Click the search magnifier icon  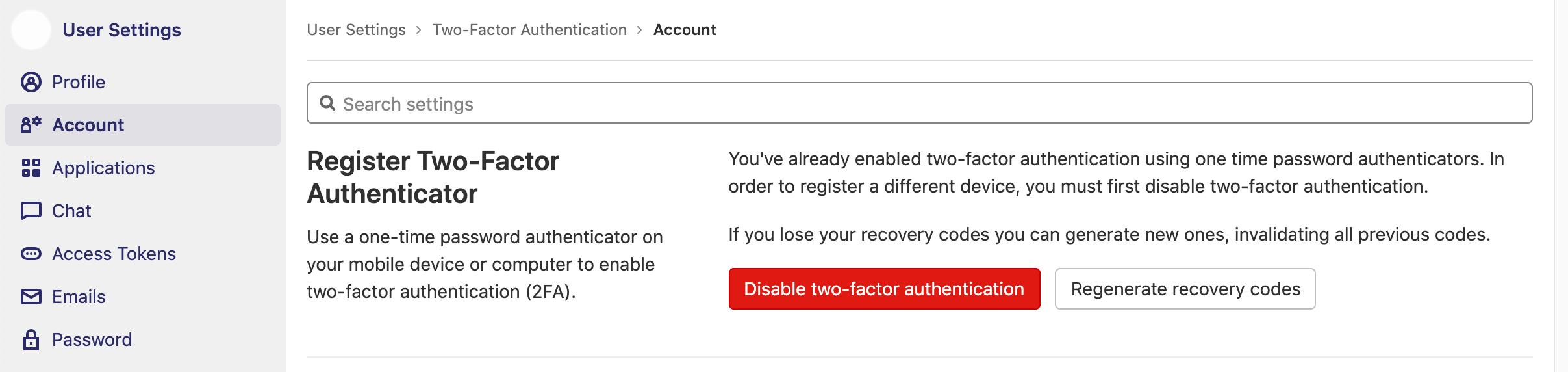tap(327, 103)
